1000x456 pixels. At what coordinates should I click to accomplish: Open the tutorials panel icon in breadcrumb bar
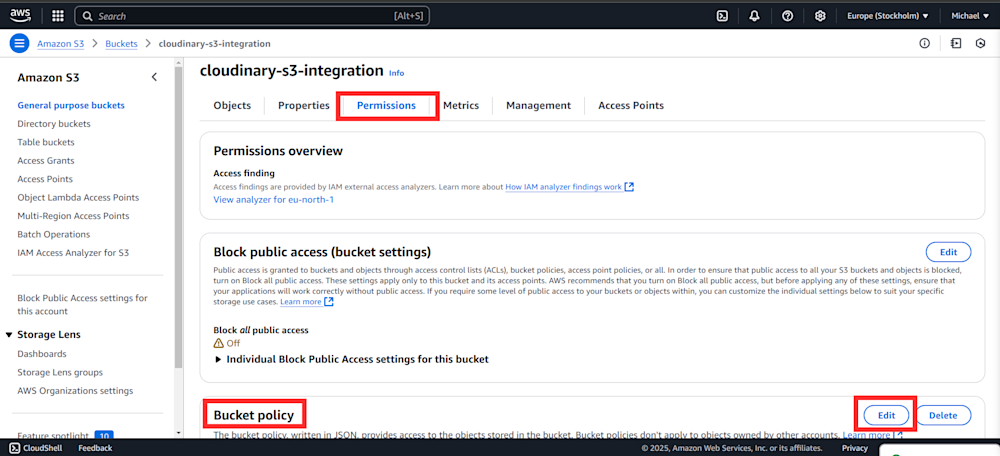[x=955, y=43]
